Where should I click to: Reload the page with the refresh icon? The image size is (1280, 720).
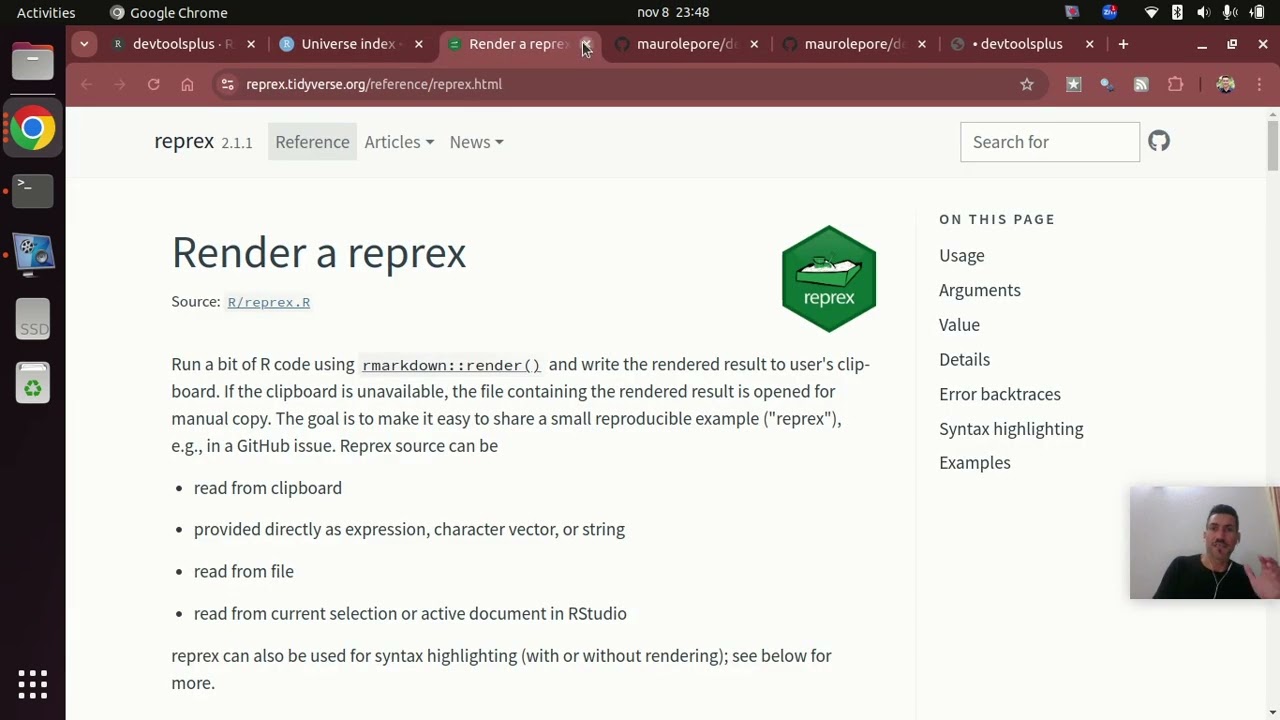[153, 84]
